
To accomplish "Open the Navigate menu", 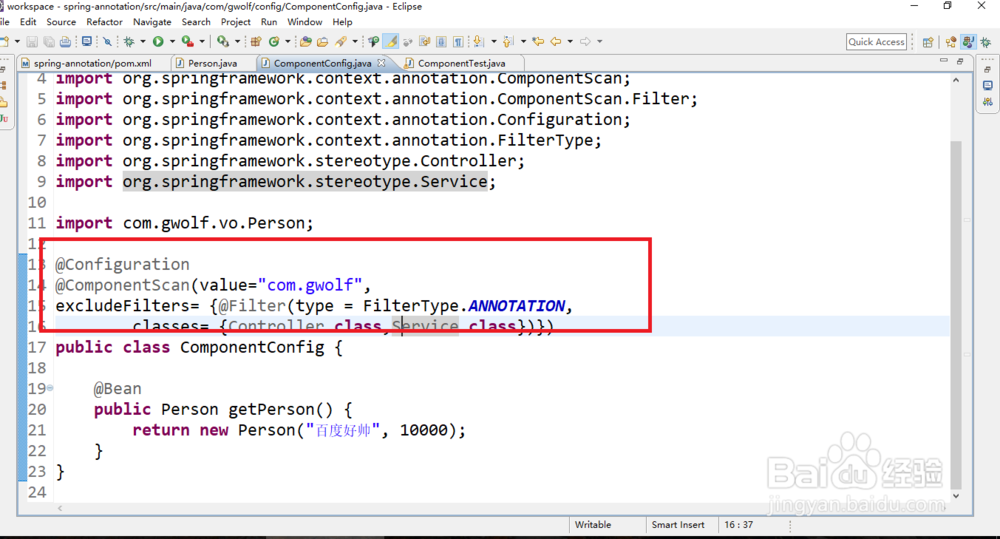I will [152, 22].
